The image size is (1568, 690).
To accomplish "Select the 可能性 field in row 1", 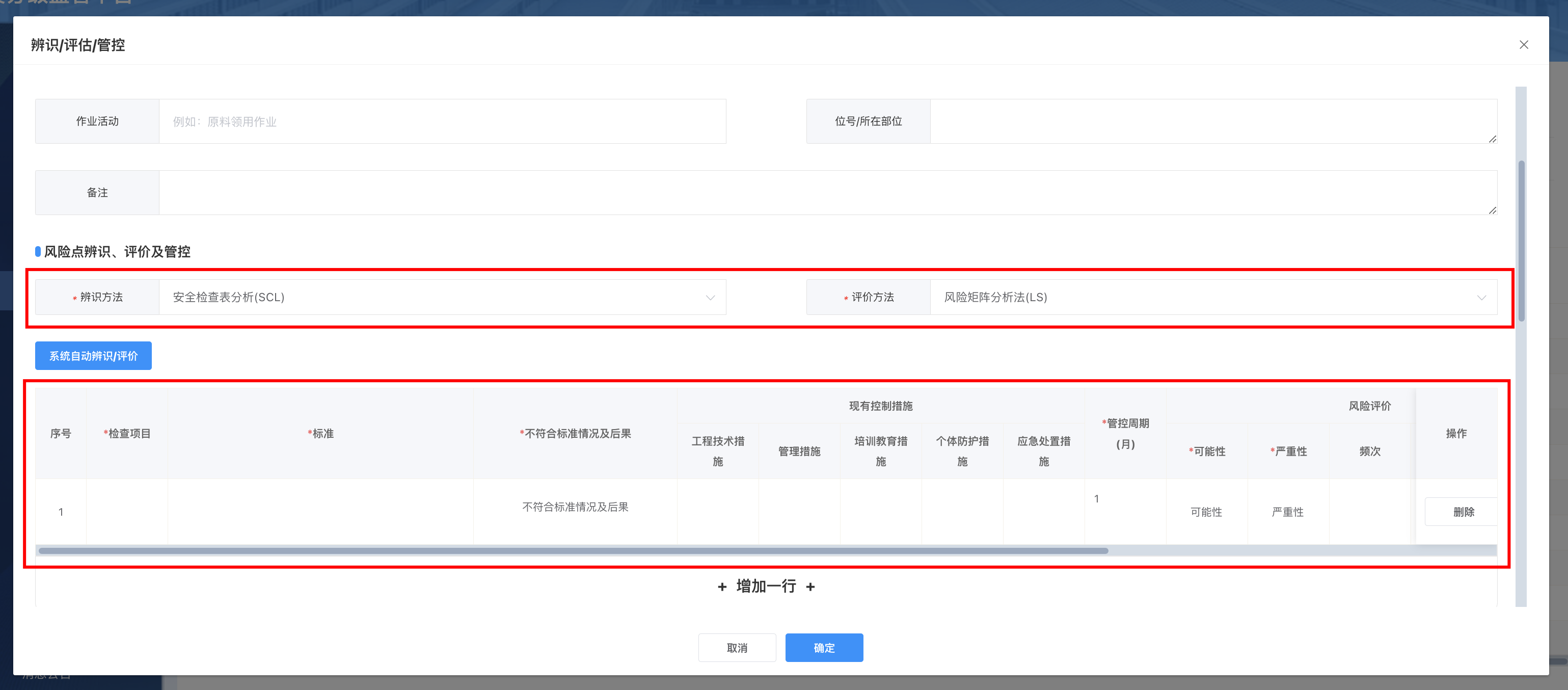I will coord(1206,512).
